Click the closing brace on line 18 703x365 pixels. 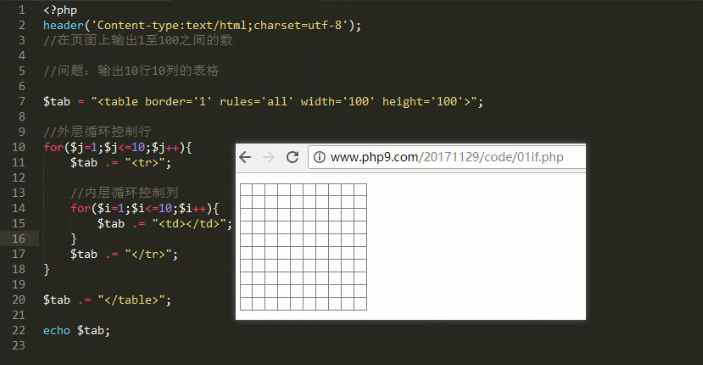(x=47, y=269)
